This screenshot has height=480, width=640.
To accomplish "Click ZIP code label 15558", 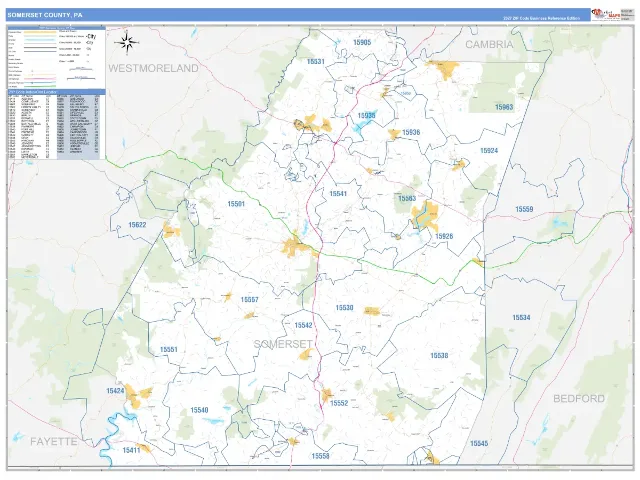I will coord(320,456).
